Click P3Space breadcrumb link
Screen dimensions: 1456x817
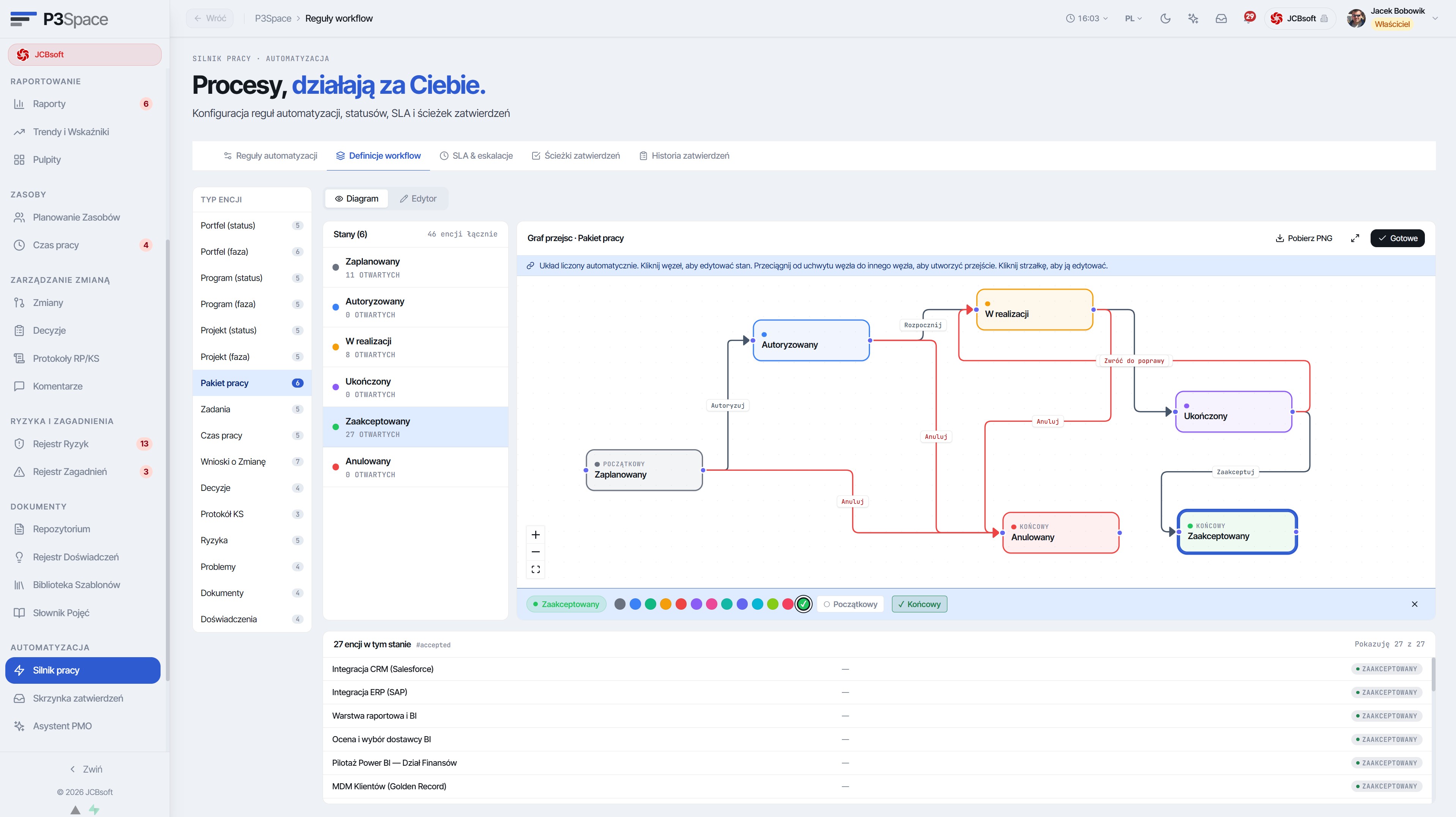[x=273, y=19]
